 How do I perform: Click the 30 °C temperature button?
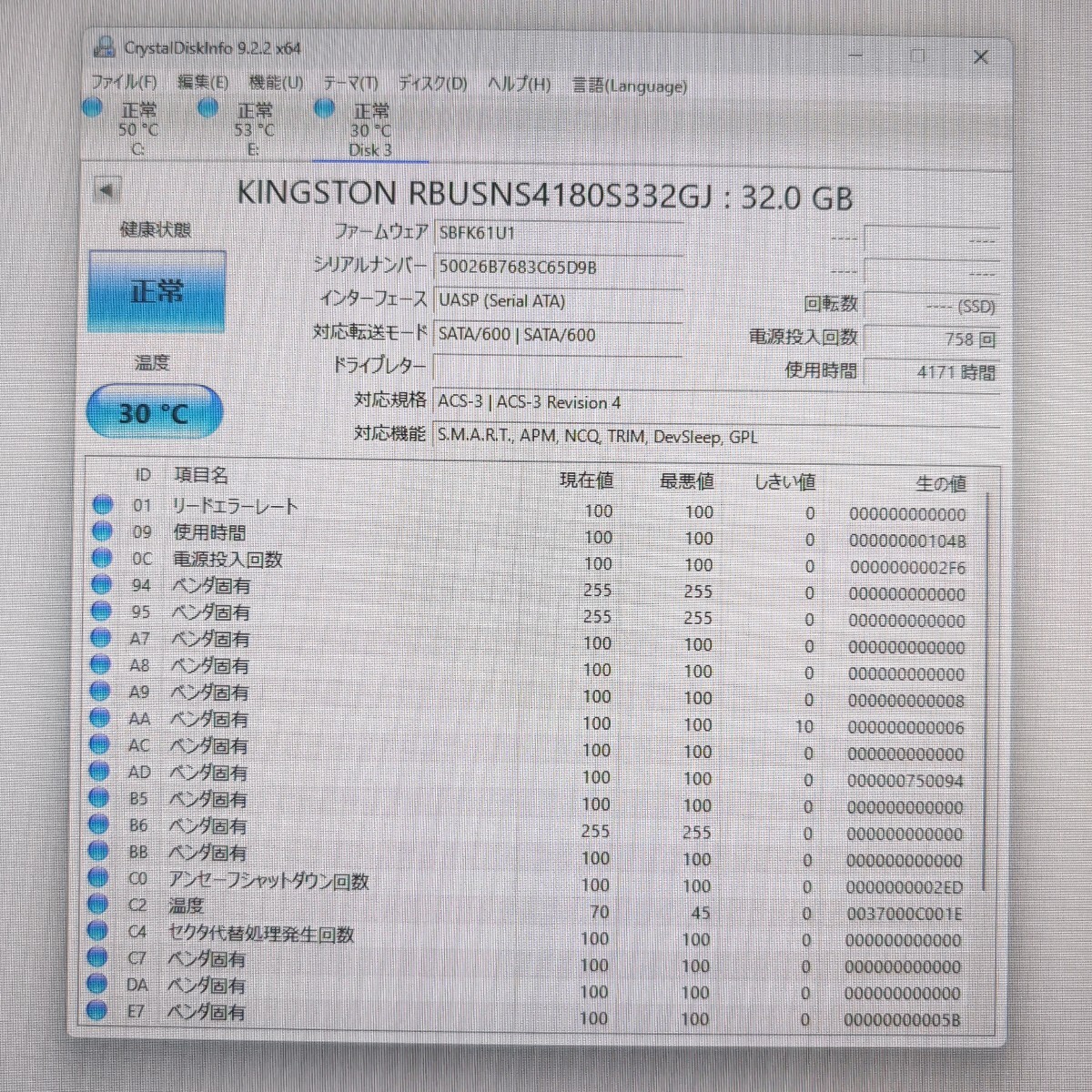(154, 413)
